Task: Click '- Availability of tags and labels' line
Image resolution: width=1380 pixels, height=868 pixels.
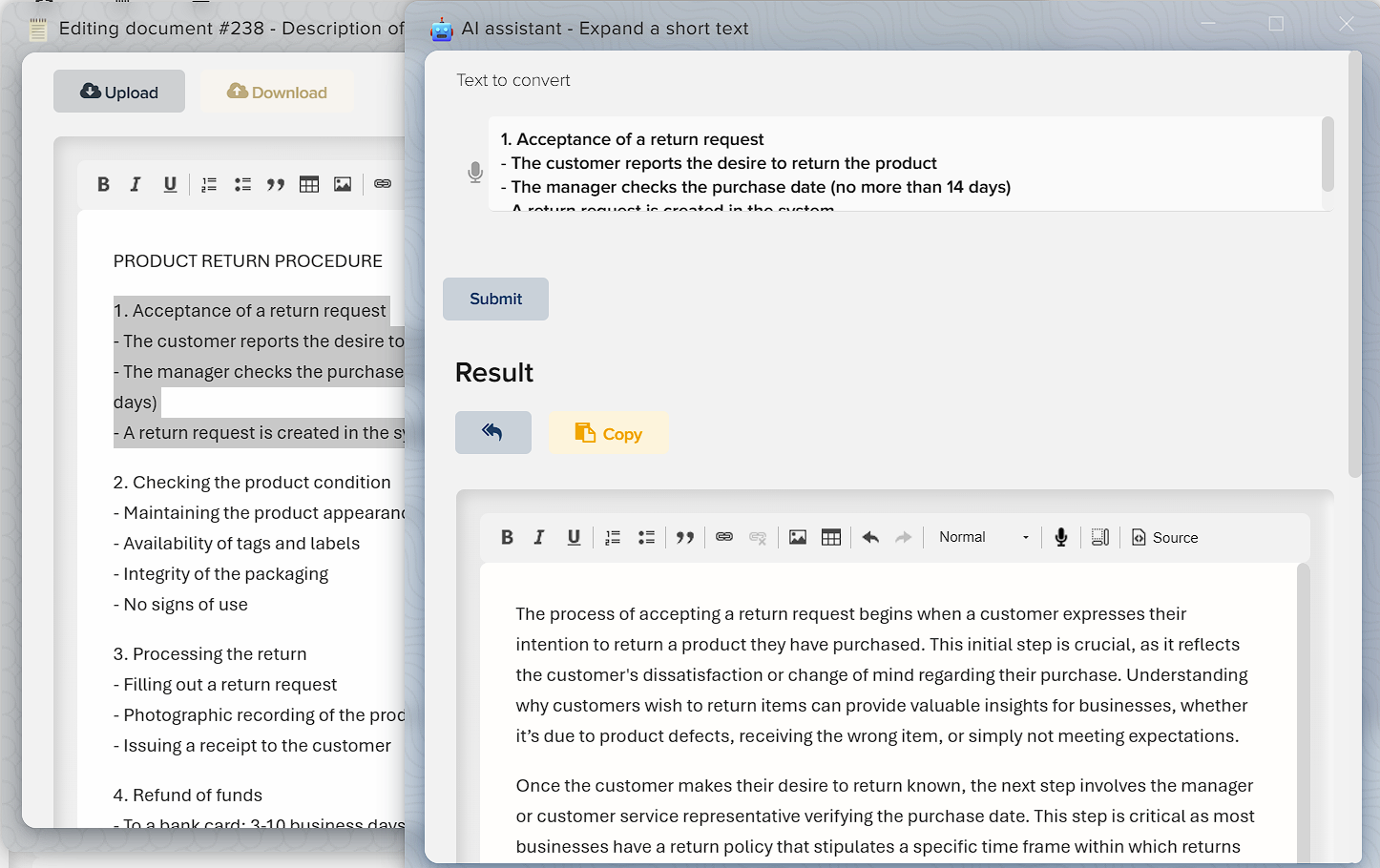Action: tap(237, 544)
